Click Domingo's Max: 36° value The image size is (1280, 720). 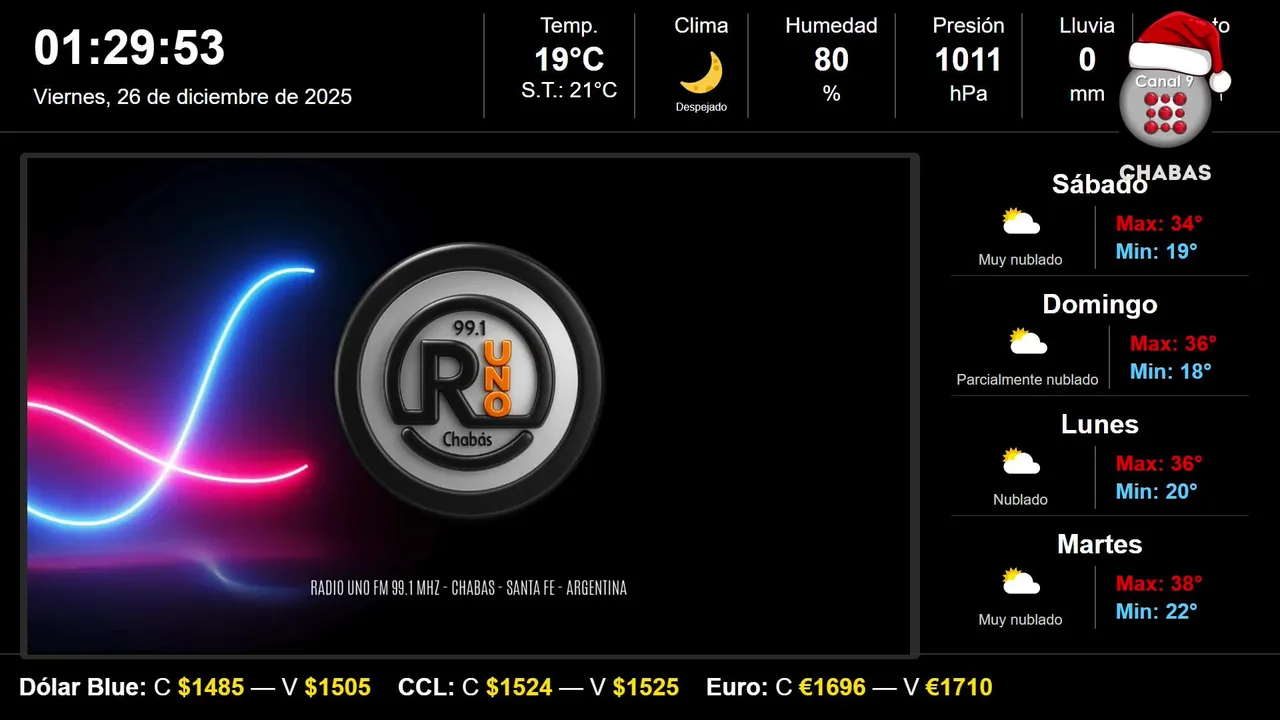[1173, 343]
